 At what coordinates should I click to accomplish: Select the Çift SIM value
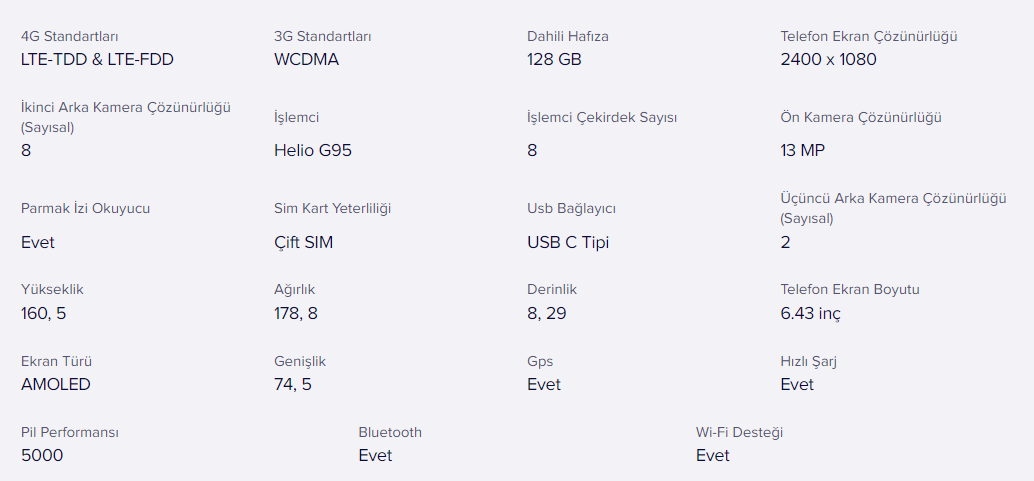[303, 242]
